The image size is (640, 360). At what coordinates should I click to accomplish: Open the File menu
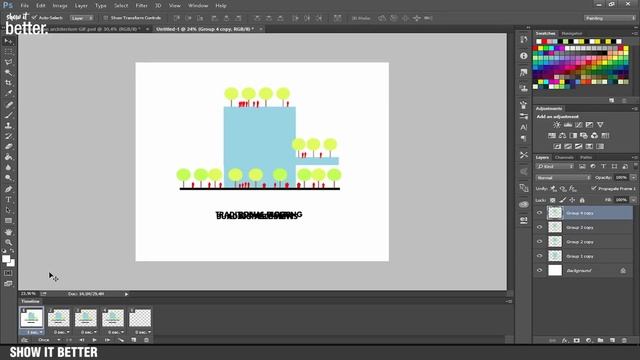pos(24,6)
